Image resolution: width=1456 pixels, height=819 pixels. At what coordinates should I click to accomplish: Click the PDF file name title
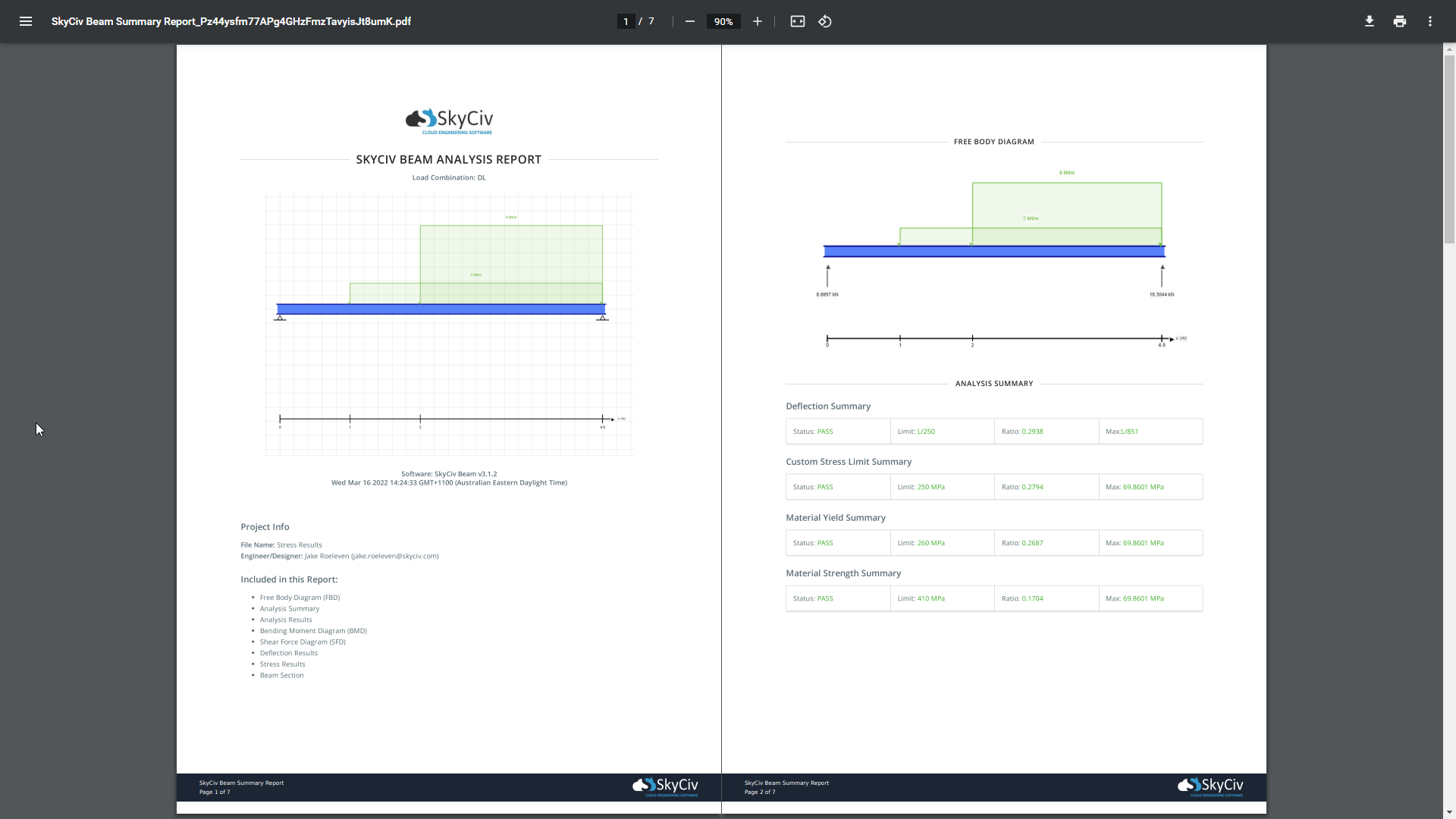coord(231,21)
